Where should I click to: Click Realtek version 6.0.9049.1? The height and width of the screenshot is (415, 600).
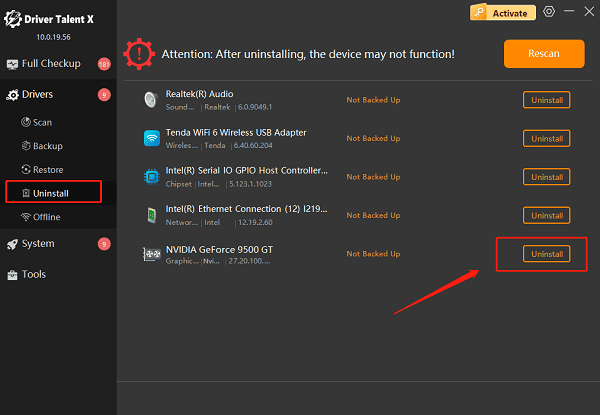point(255,107)
